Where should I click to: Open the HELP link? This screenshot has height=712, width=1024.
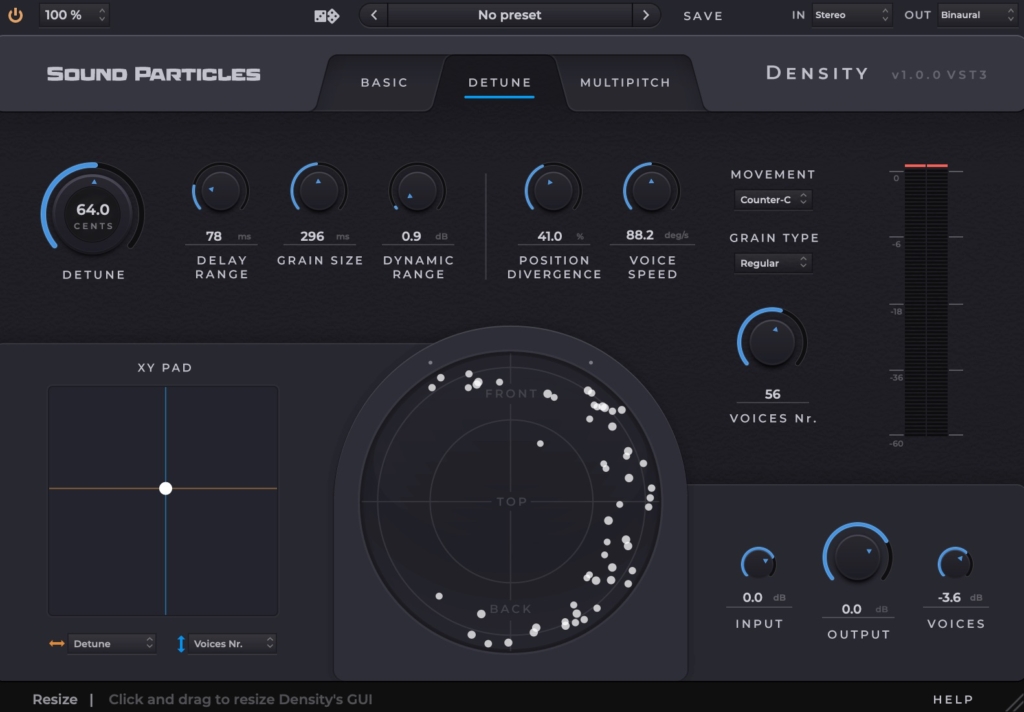pyautogui.click(x=952, y=699)
